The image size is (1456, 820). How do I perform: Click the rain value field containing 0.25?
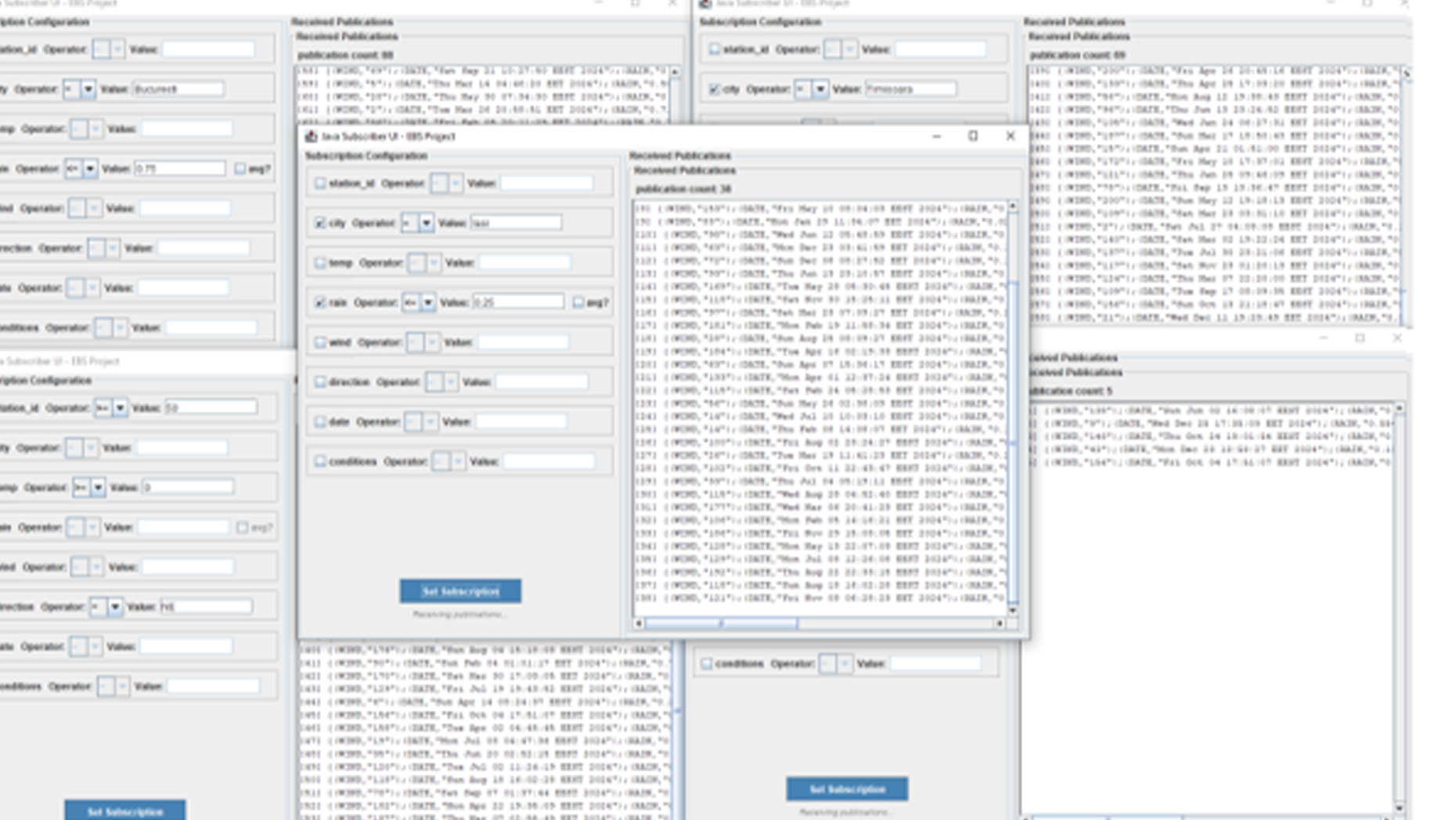point(518,302)
